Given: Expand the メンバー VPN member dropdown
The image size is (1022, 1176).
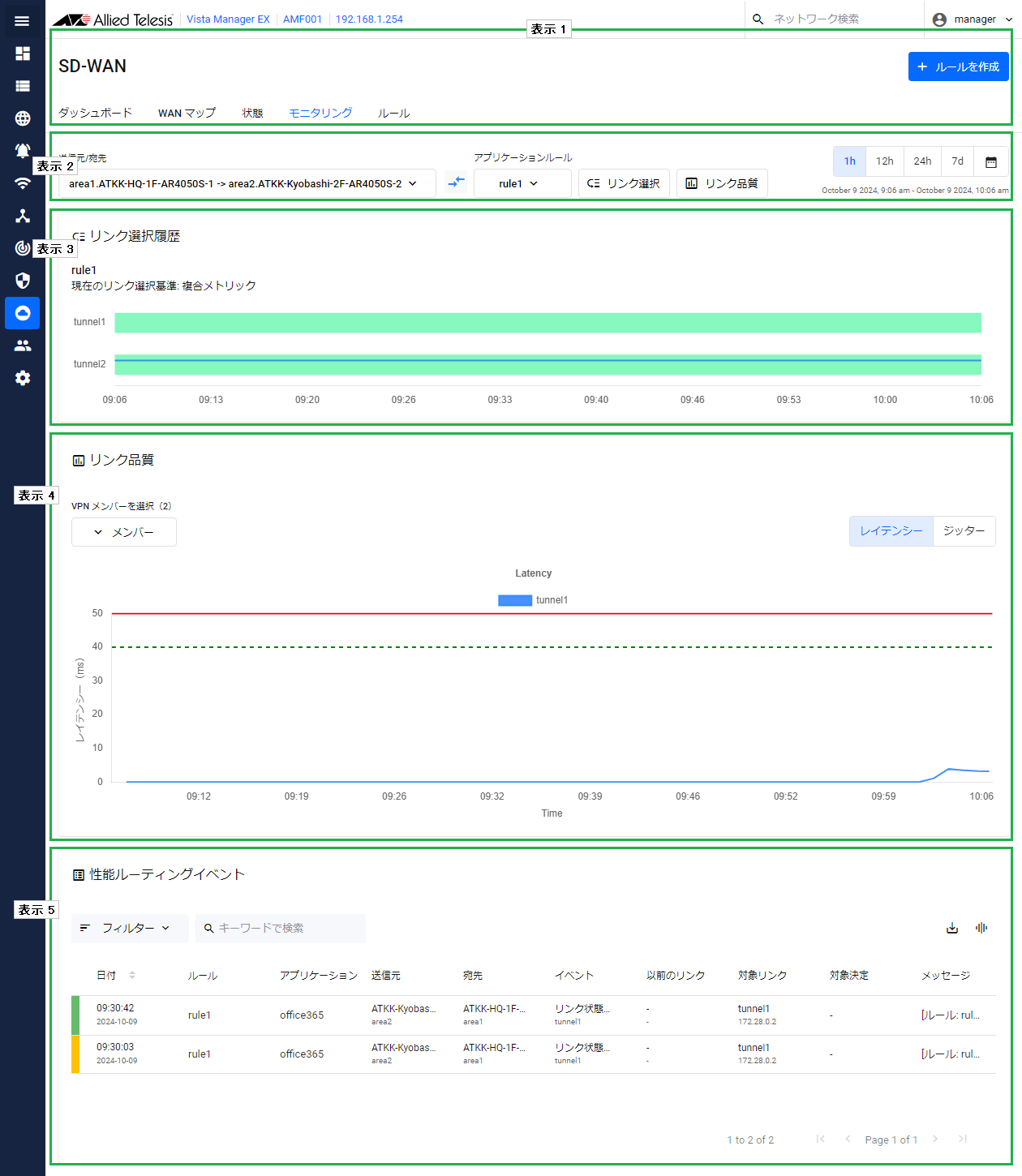Looking at the screenshot, I should (x=124, y=532).
